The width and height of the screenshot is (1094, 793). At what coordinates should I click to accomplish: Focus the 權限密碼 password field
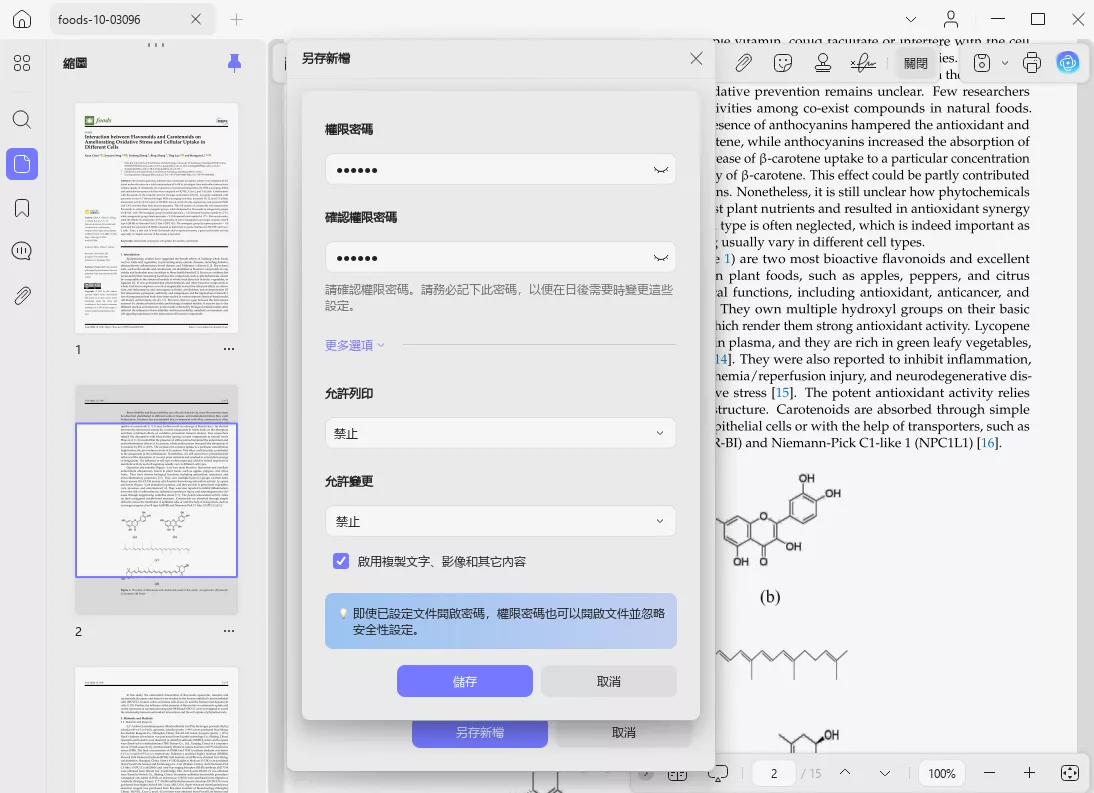[500, 169]
